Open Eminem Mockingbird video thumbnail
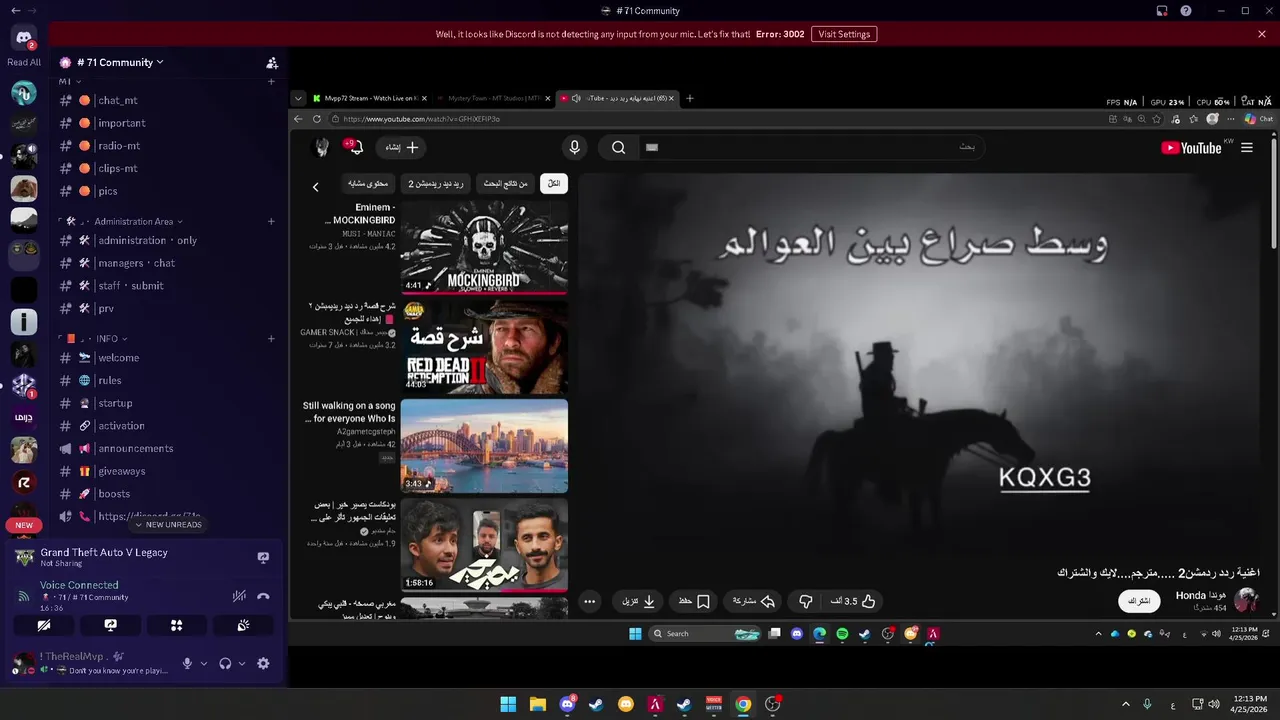Screen dimensions: 1280x720 click(x=484, y=247)
